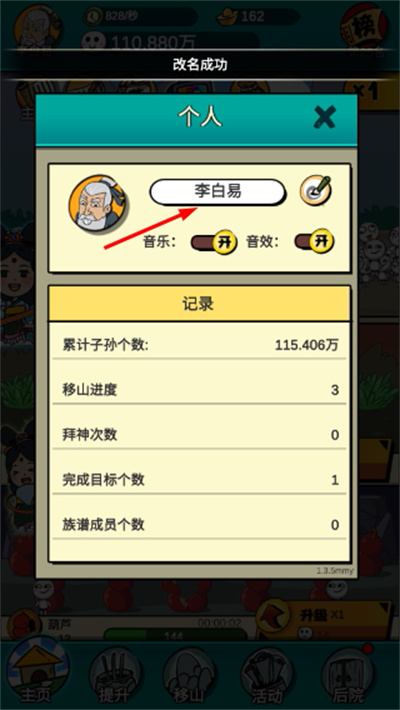This screenshot has height=710, width=400.
Task: Click the 移山进度 progress row
Action: [199, 390]
